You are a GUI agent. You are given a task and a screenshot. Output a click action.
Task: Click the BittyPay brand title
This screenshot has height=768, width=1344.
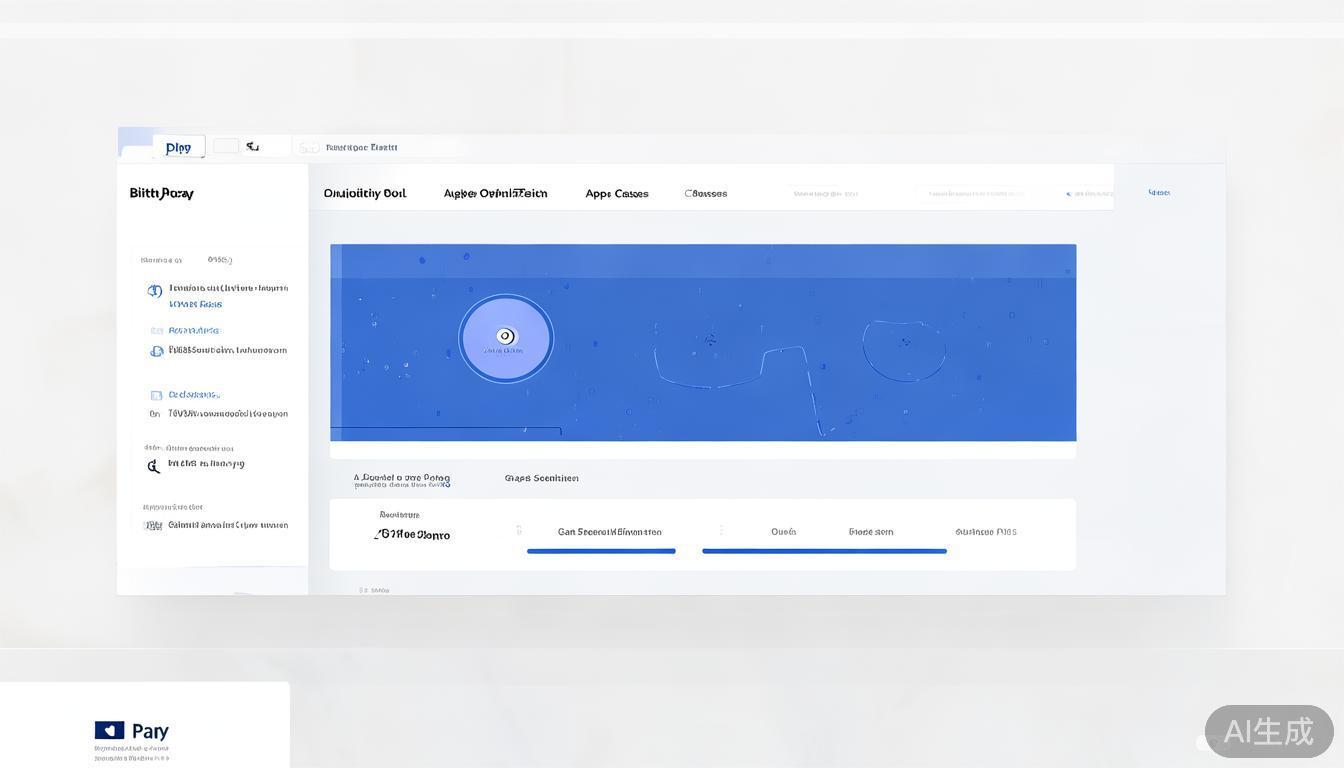(x=161, y=193)
